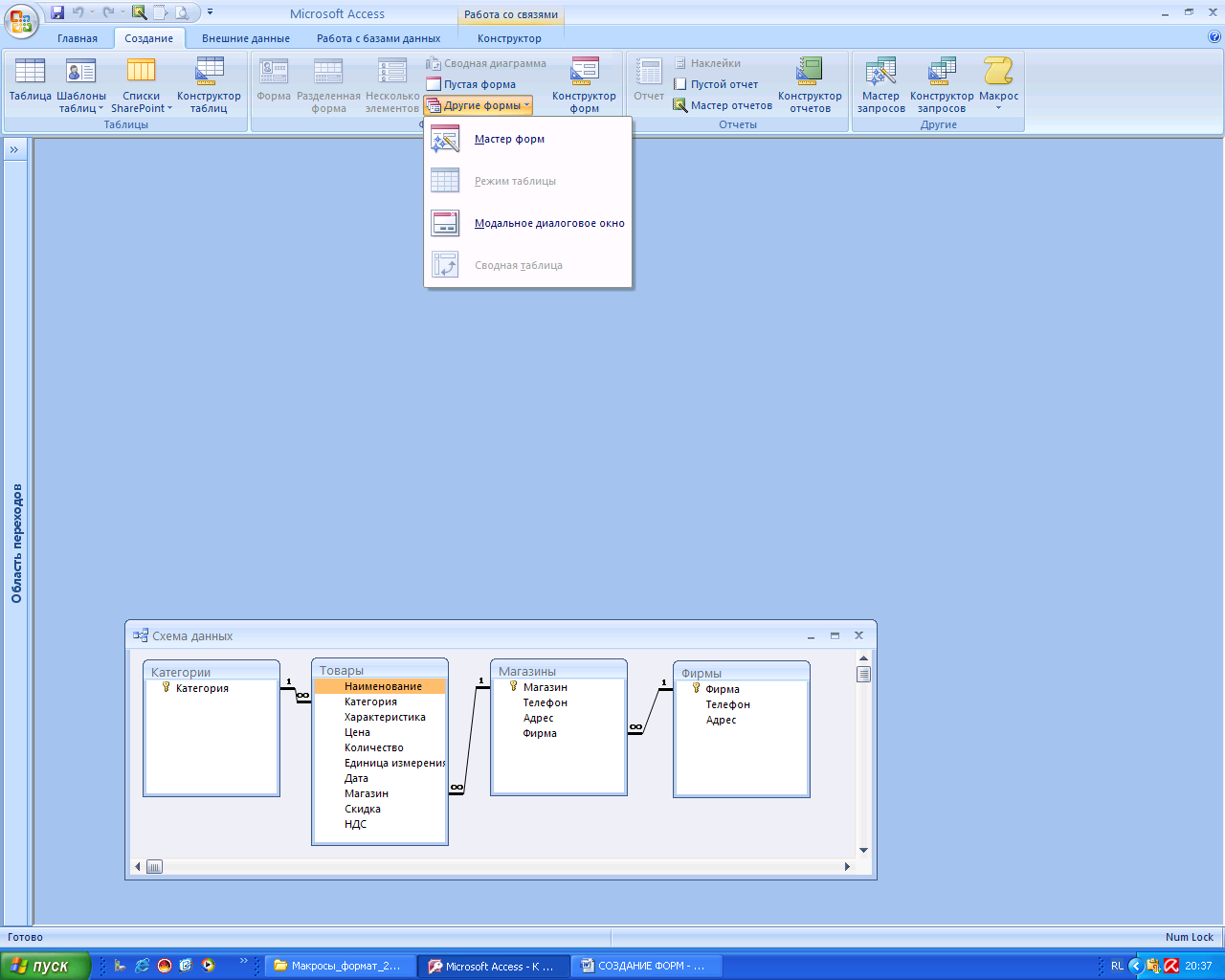Screen dimensions: 1225x980
Task: Open Шаблоны таблиц templates
Action: point(81,85)
